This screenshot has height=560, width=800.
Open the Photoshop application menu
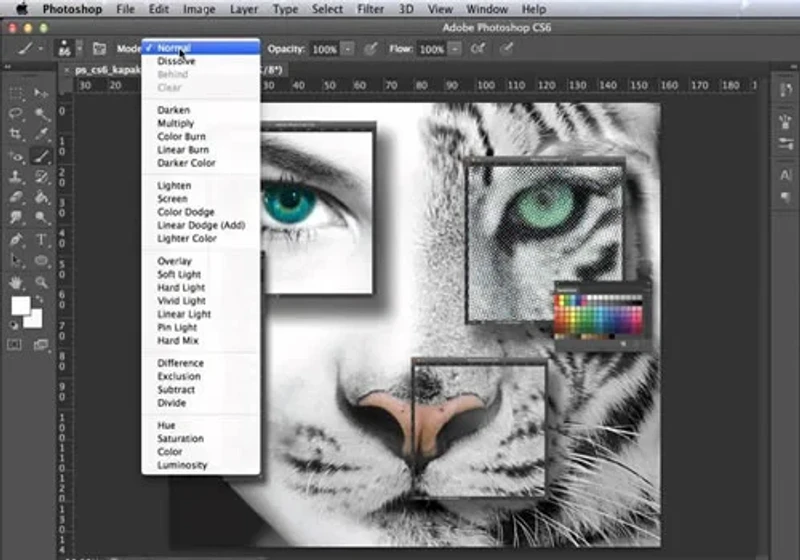[x=72, y=9]
